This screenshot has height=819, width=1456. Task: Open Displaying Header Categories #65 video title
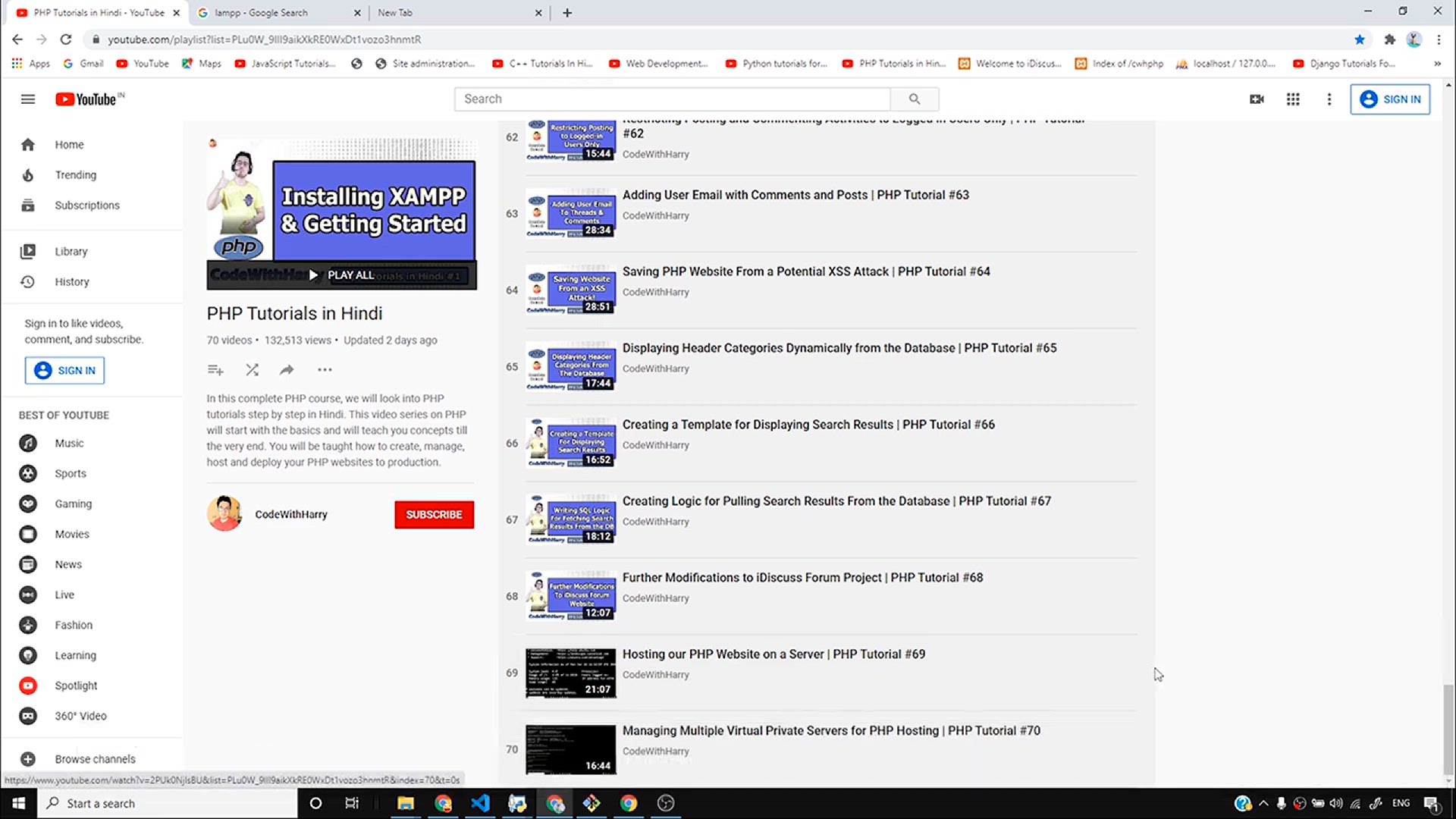[x=839, y=348]
